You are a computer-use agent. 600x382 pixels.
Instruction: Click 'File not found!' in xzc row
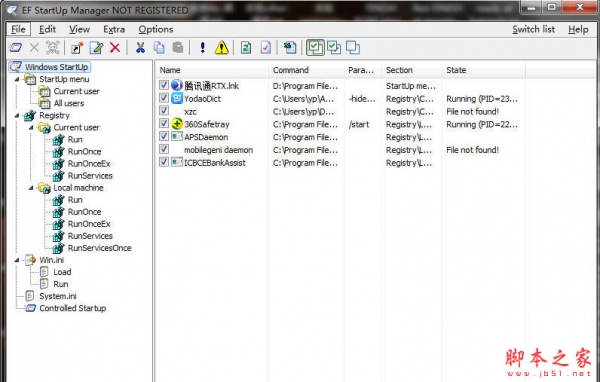(473, 111)
